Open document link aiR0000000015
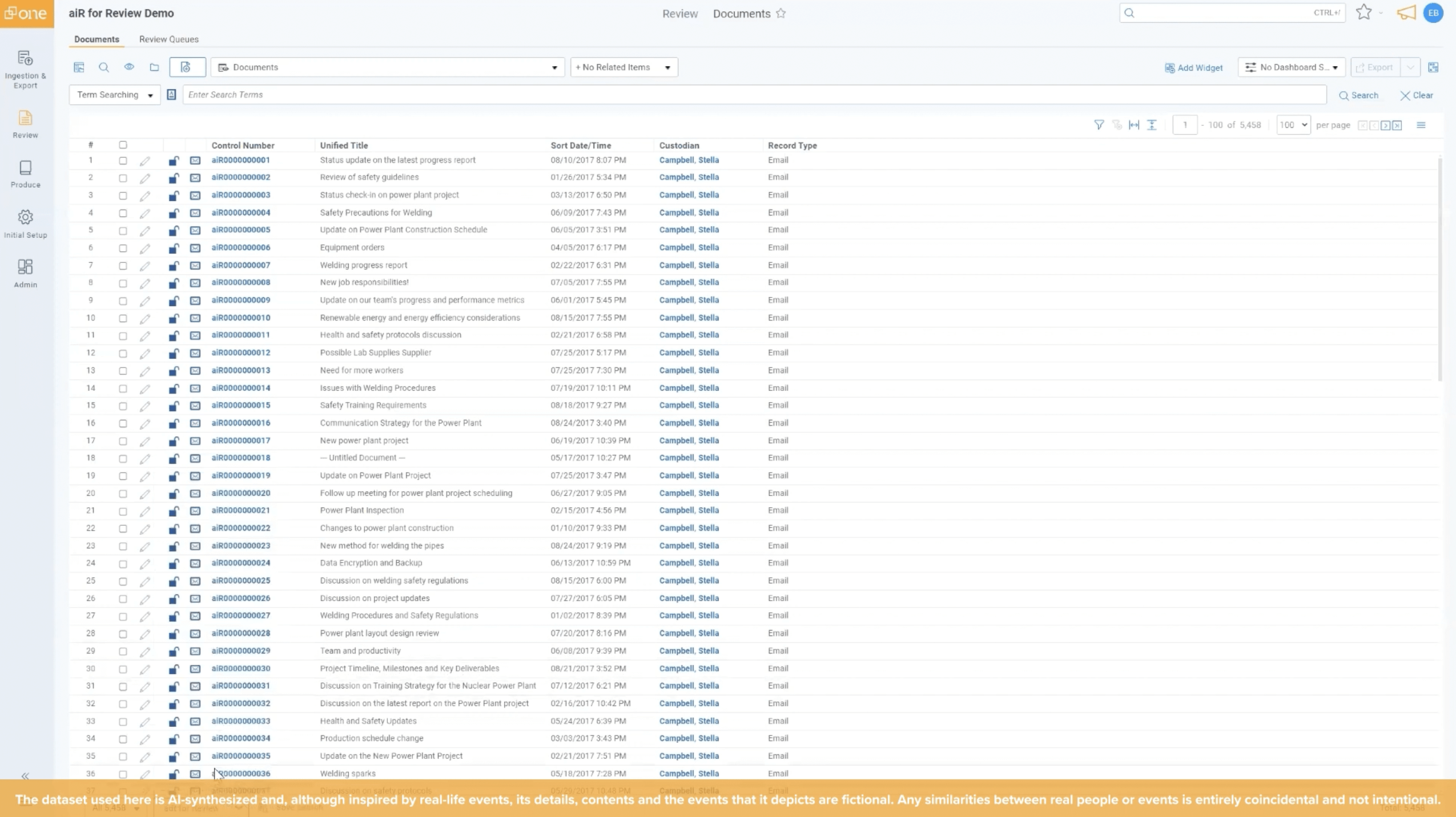1456x817 pixels. pos(240,405)
